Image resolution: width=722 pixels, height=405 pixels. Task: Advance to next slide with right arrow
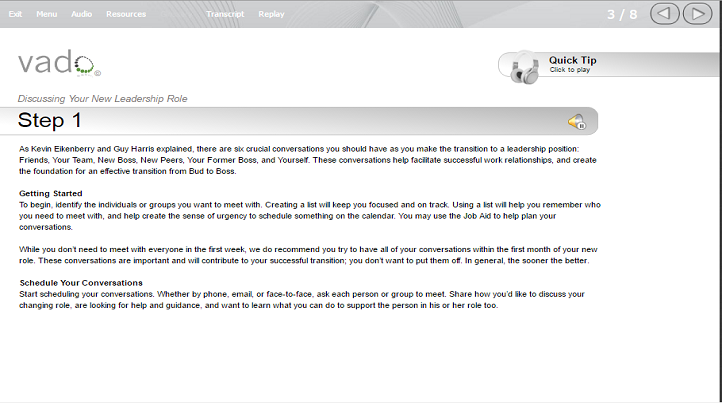click(x=698, y=14)
